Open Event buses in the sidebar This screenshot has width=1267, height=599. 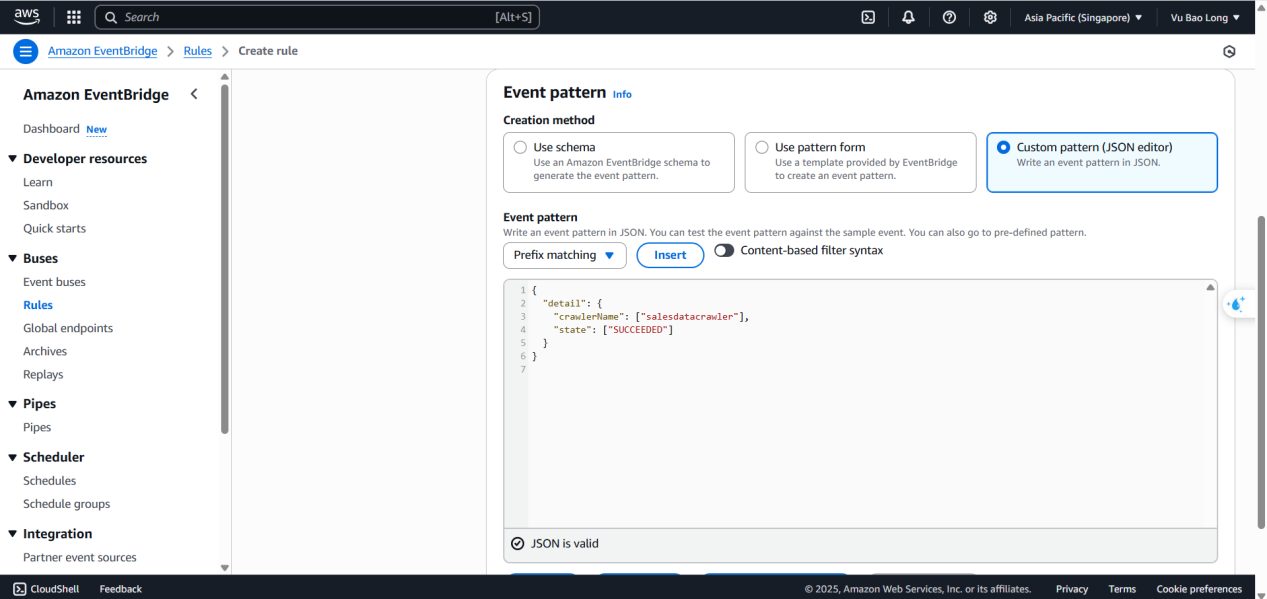(x=54, y=282)
